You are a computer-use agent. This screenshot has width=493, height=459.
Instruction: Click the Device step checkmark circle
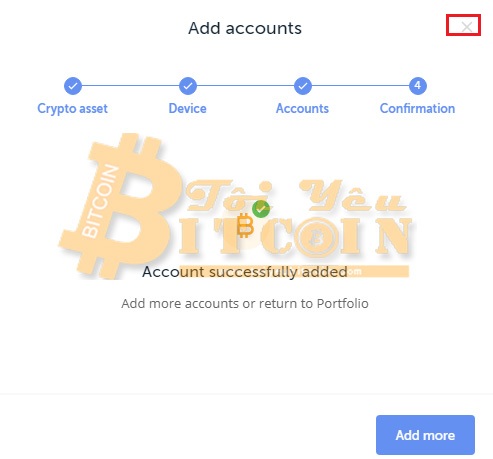click(188, 86)
